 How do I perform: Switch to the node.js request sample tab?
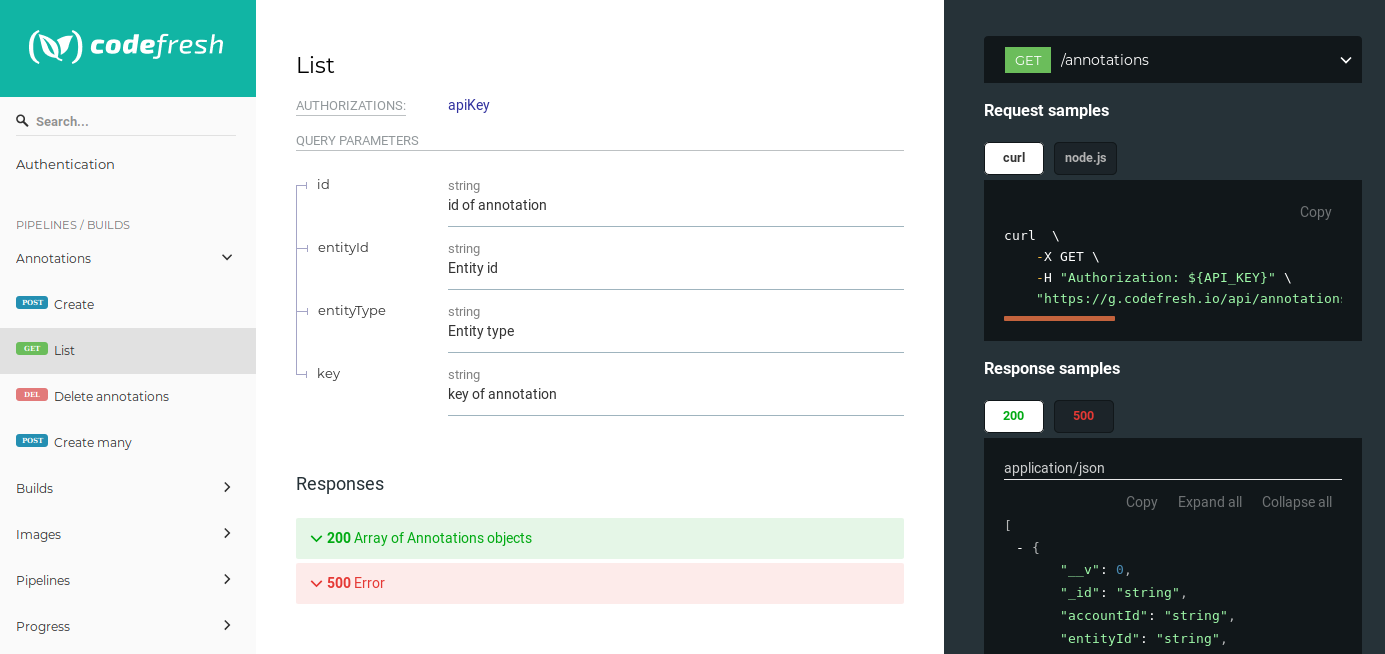[1085, 158]
